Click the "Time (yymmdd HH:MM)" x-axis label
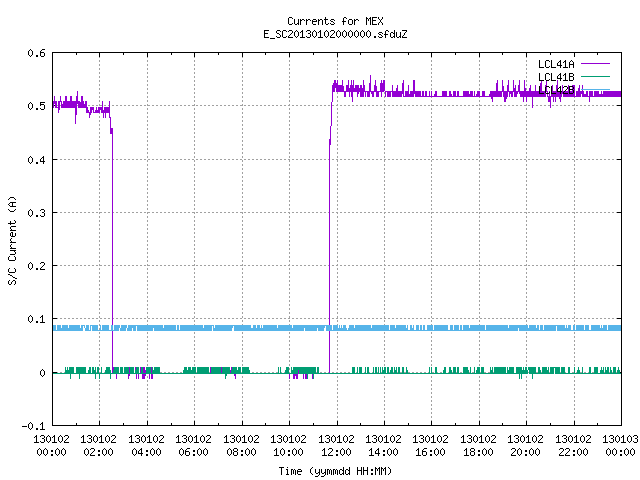This screenshot has height=480, width=640. click(335, 471)
